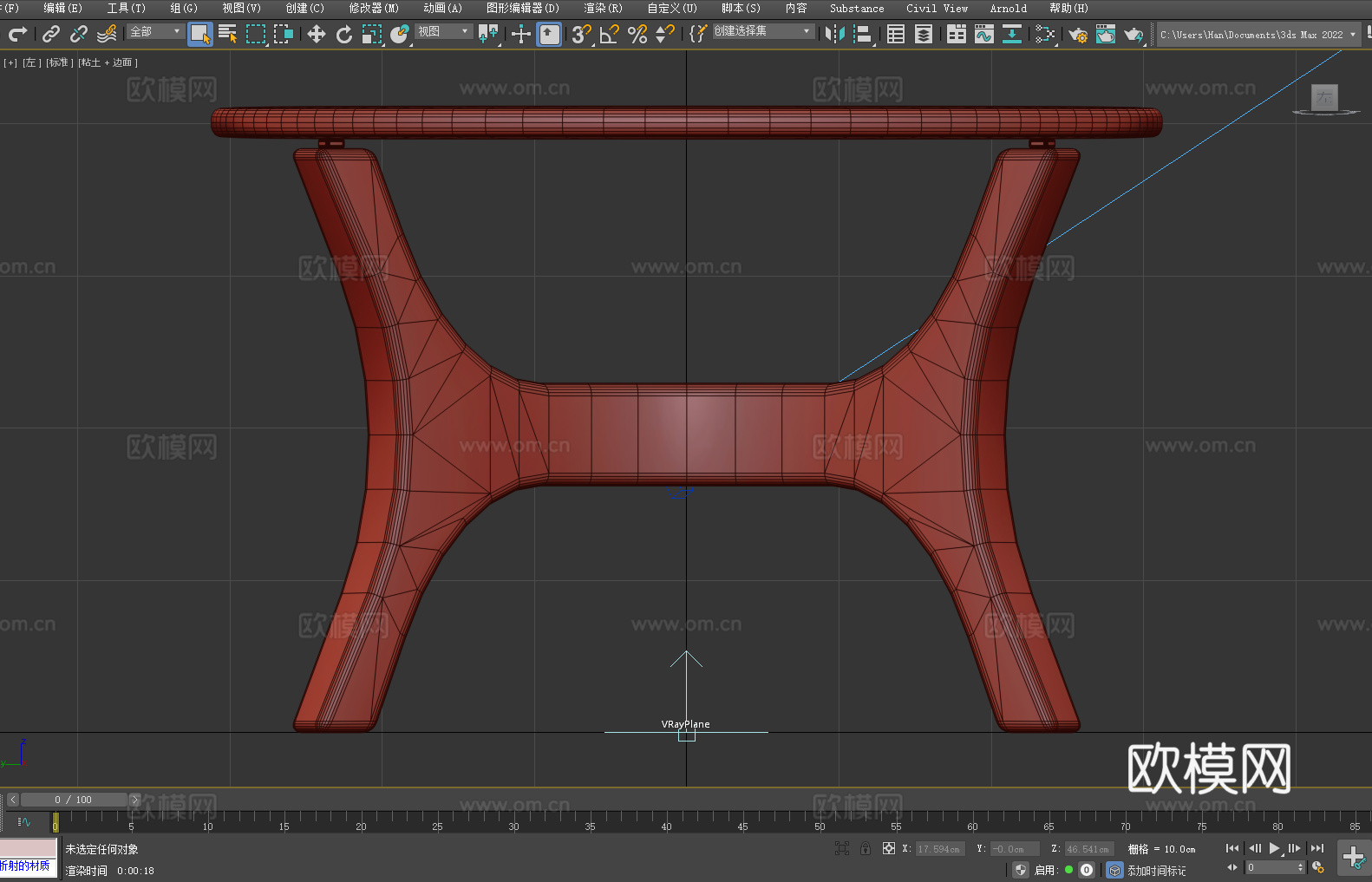Click previous frame arrow on time slider

[x=12, y=800]
